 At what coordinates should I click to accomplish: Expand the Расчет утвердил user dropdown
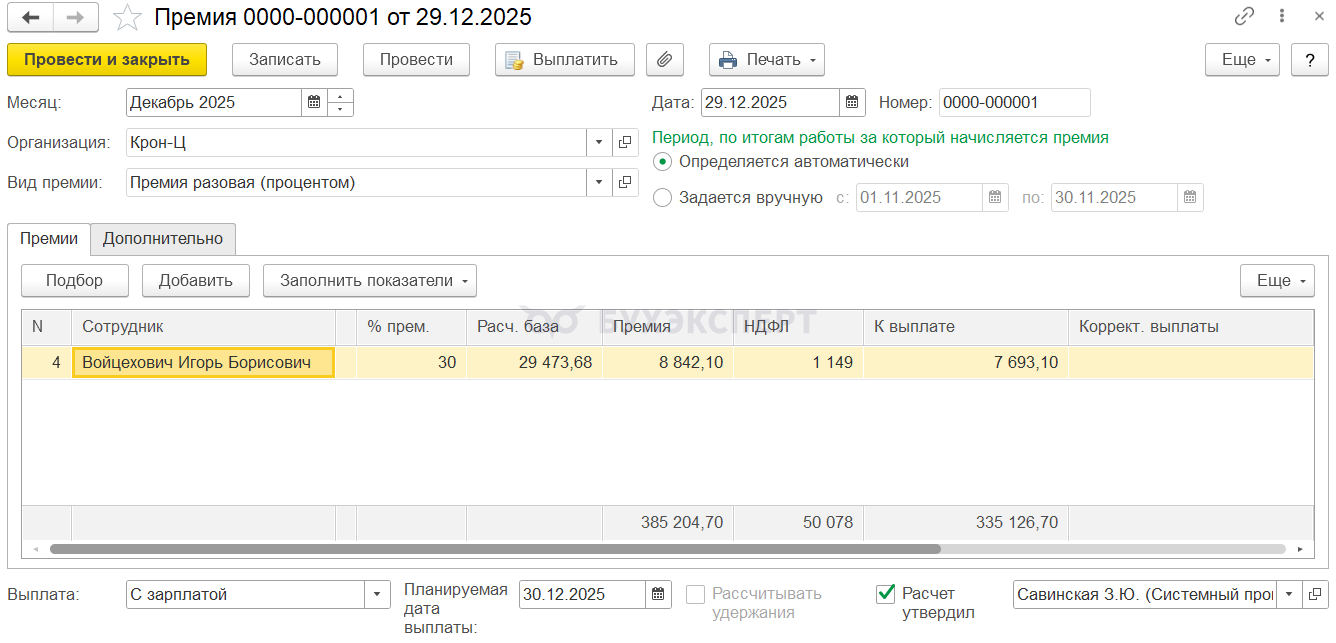(1290, 594)
